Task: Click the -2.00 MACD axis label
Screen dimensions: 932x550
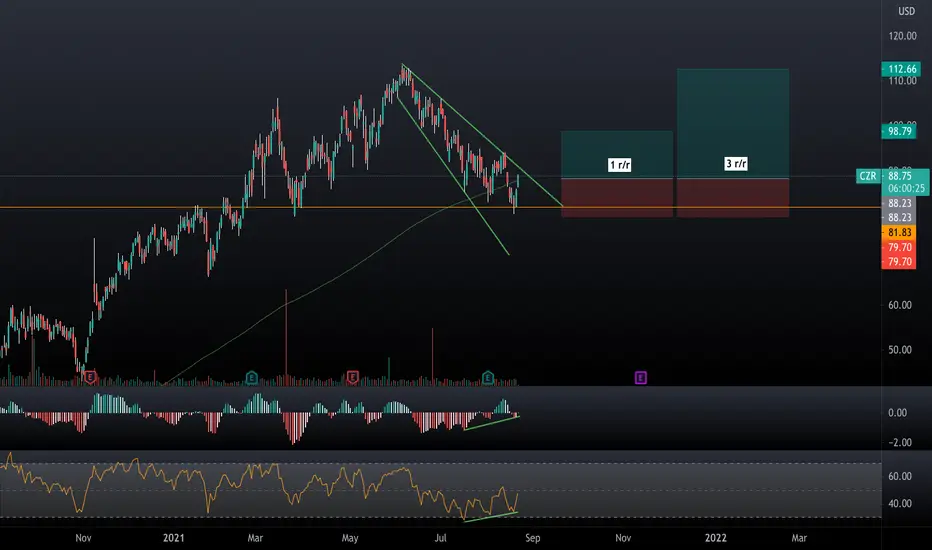Action: coord(899,442)
